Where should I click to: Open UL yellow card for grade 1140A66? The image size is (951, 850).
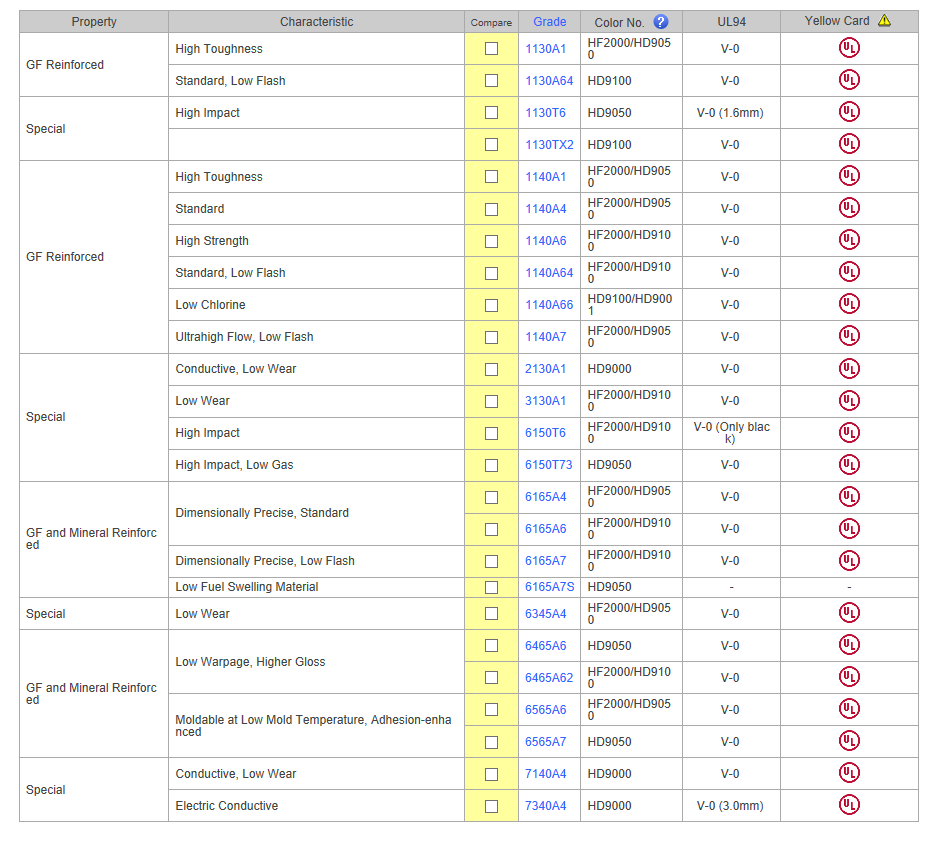[849, 304]
